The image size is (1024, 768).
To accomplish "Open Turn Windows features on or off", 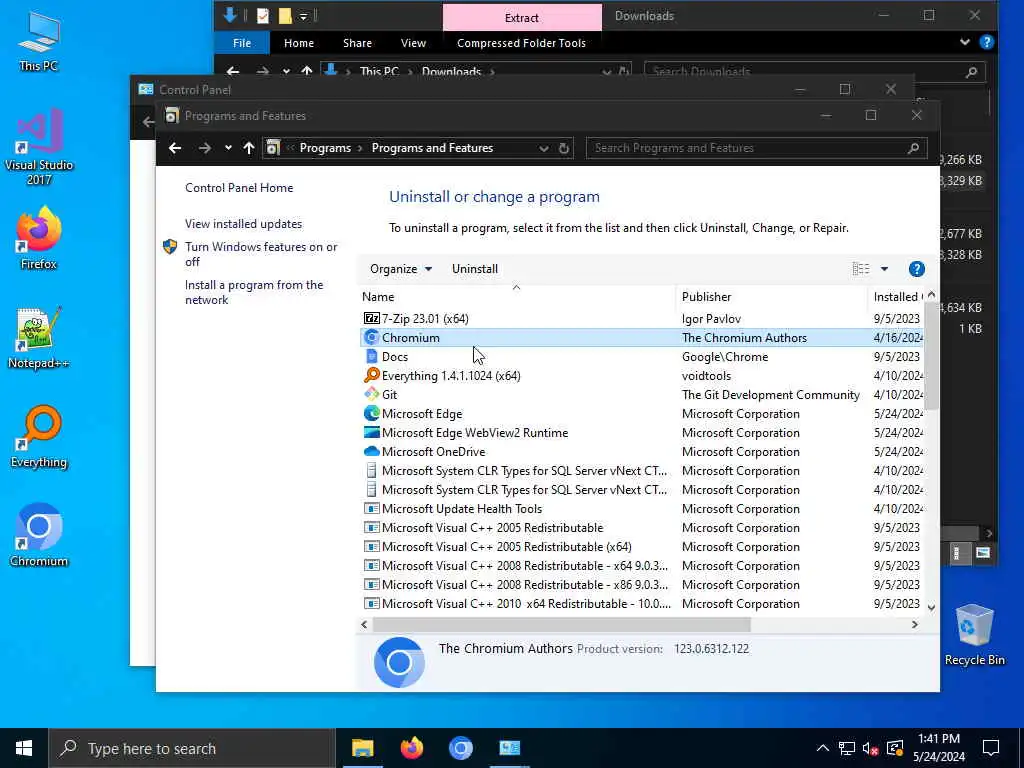I will tap(261, 254).
